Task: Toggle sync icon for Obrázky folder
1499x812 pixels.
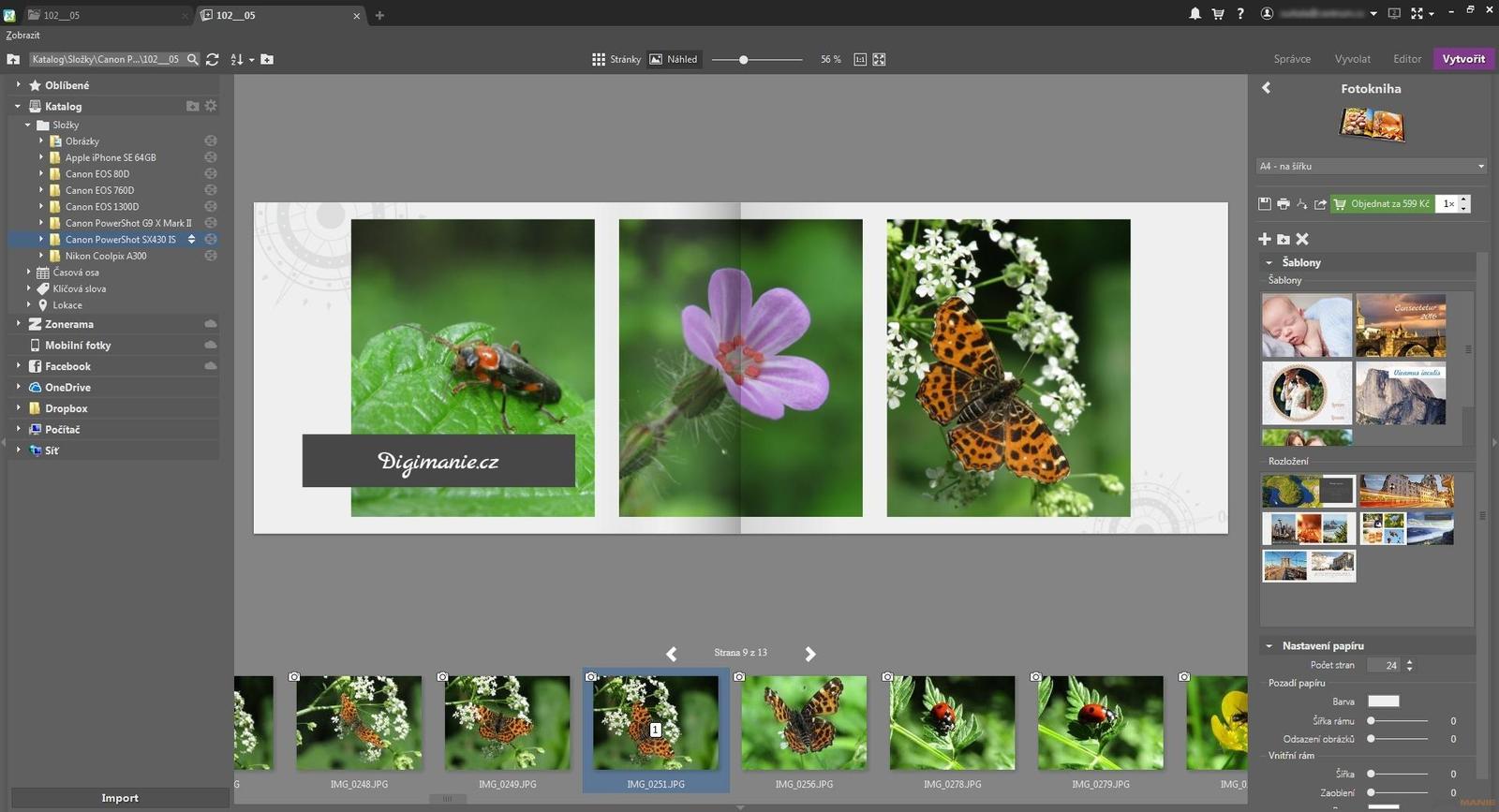Action: point(211,140)
